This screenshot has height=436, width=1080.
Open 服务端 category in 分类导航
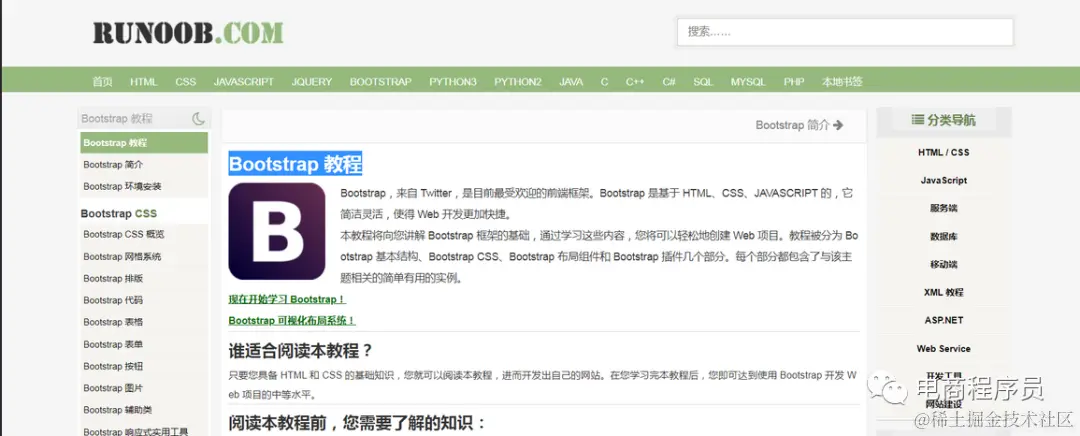click(x=944, y=208)
